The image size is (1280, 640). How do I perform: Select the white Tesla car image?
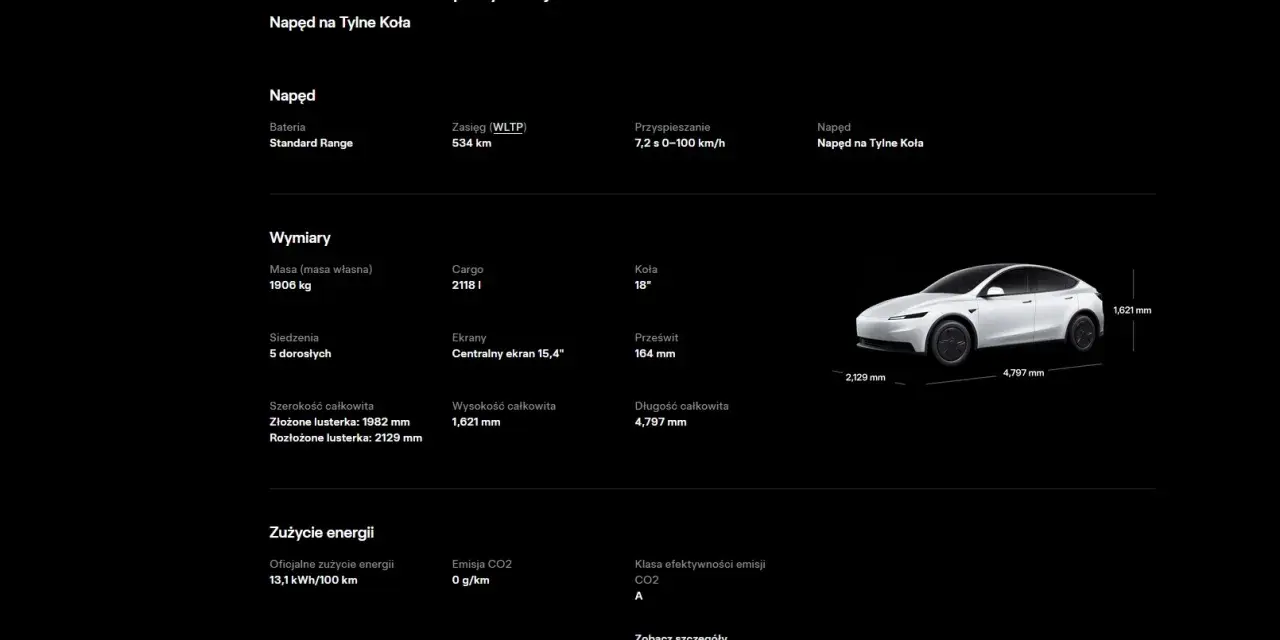point(979,314)
